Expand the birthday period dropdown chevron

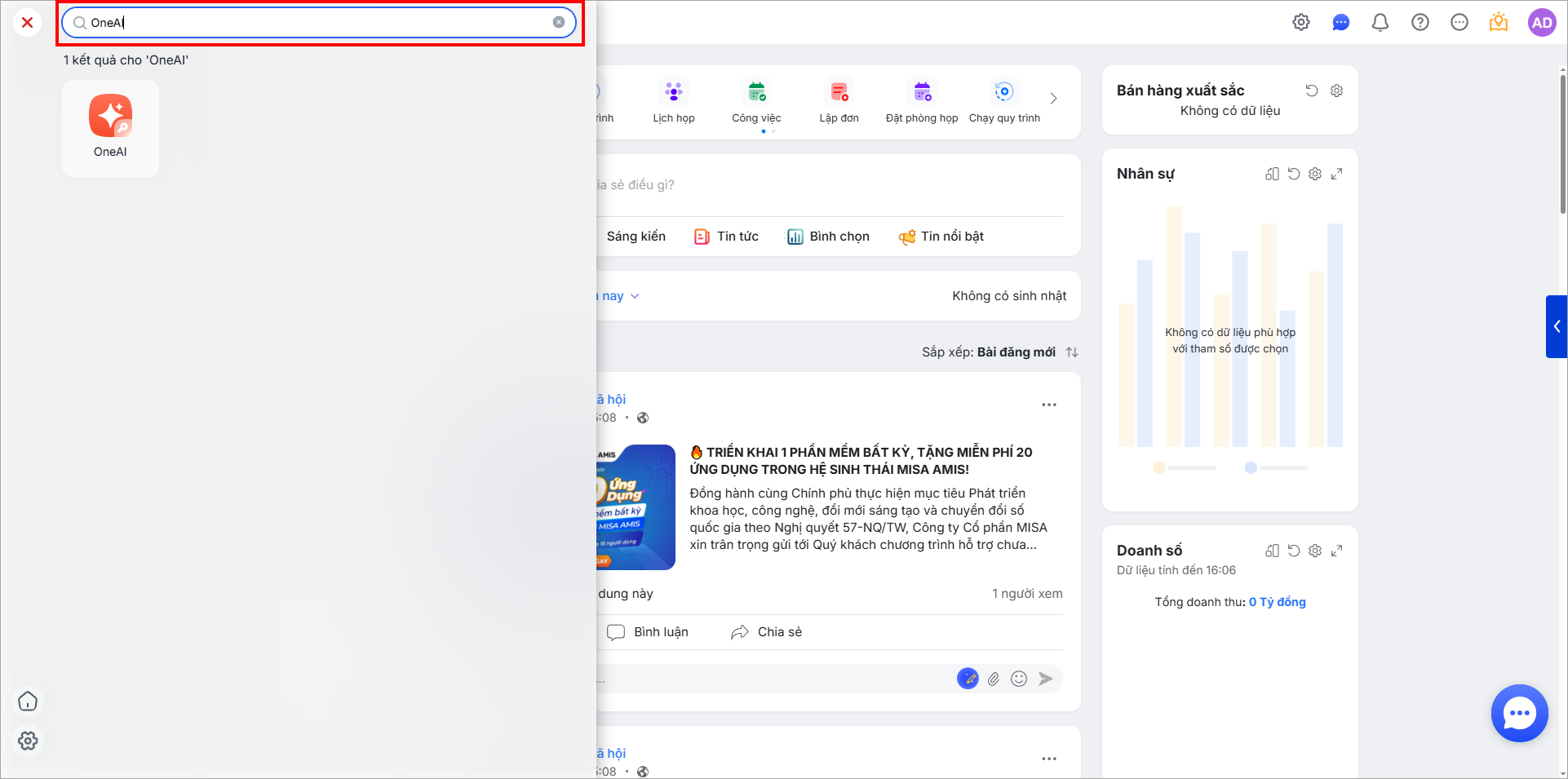click(x=635, y=296)
